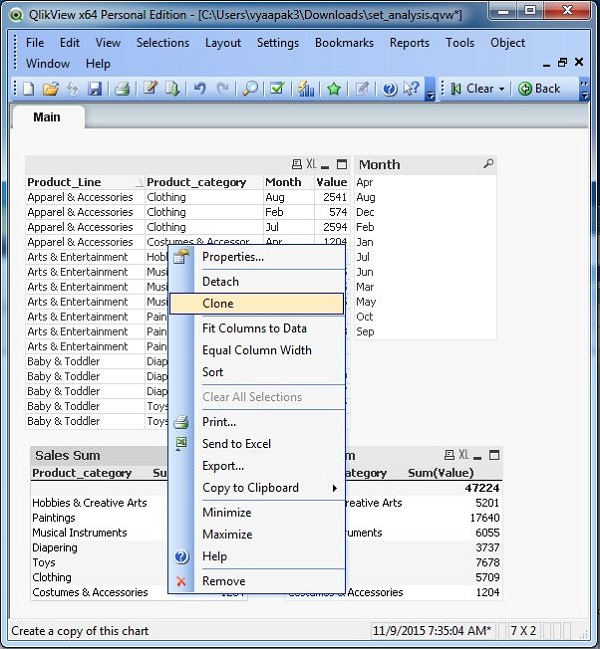Expand the toolbar overflow options arrow
This screenshot has width=600, height=649.
[430, 94]
